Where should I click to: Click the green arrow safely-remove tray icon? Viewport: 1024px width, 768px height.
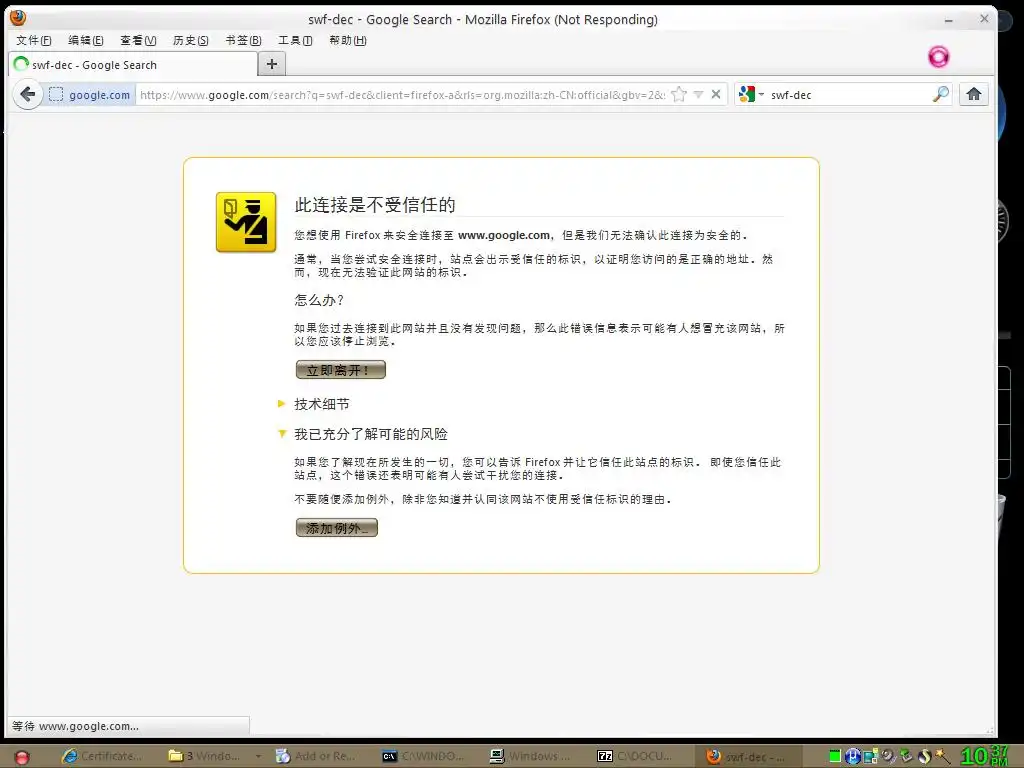tap(906, 756)
